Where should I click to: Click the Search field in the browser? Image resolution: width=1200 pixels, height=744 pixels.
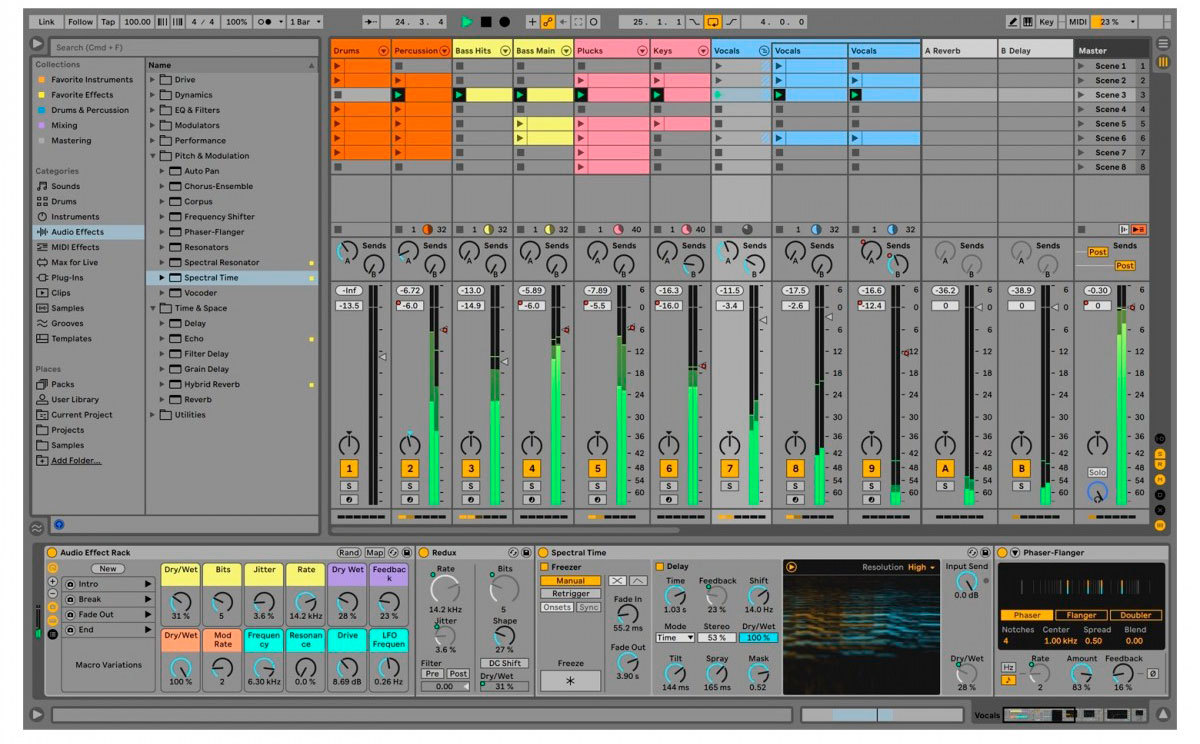click(180, 47)
